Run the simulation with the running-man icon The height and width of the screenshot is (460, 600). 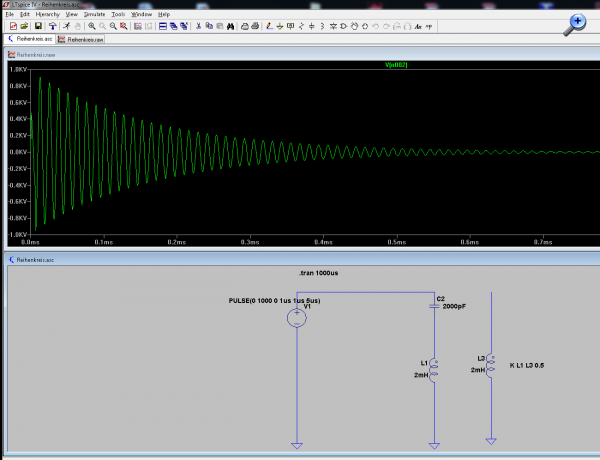[67, 26]
